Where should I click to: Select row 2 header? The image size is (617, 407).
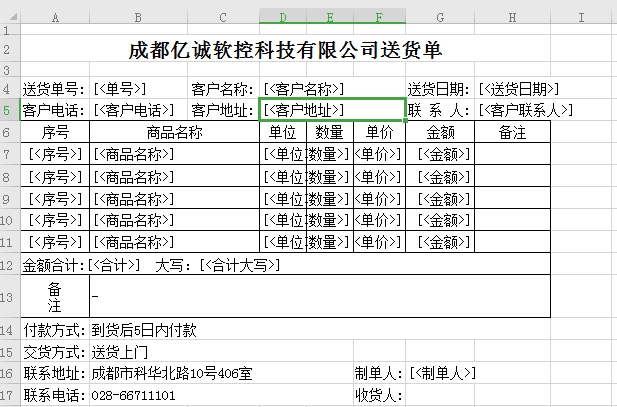click(10, 50)
